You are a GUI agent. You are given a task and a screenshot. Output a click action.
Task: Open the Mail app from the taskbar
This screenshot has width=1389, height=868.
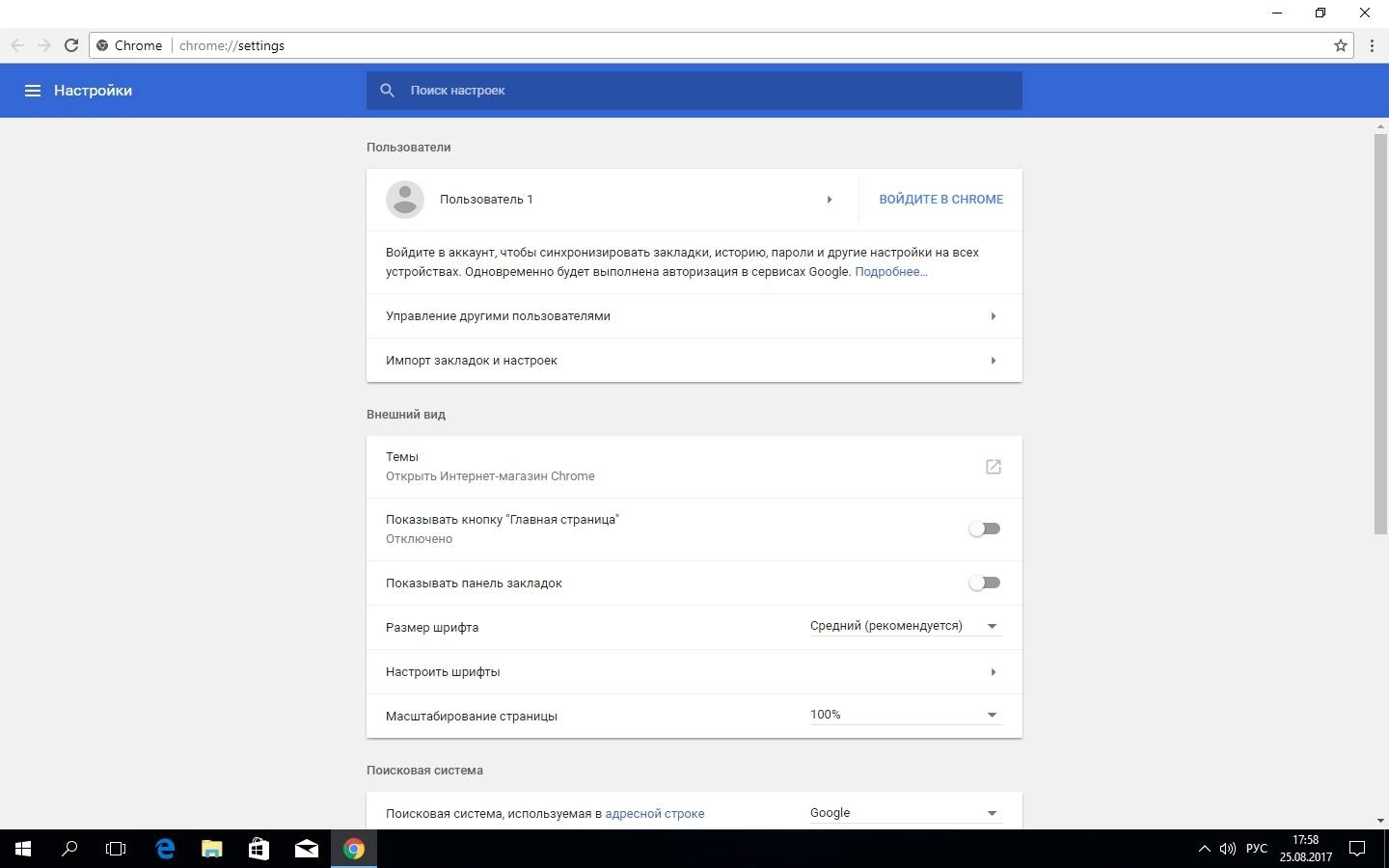(307, 849)
